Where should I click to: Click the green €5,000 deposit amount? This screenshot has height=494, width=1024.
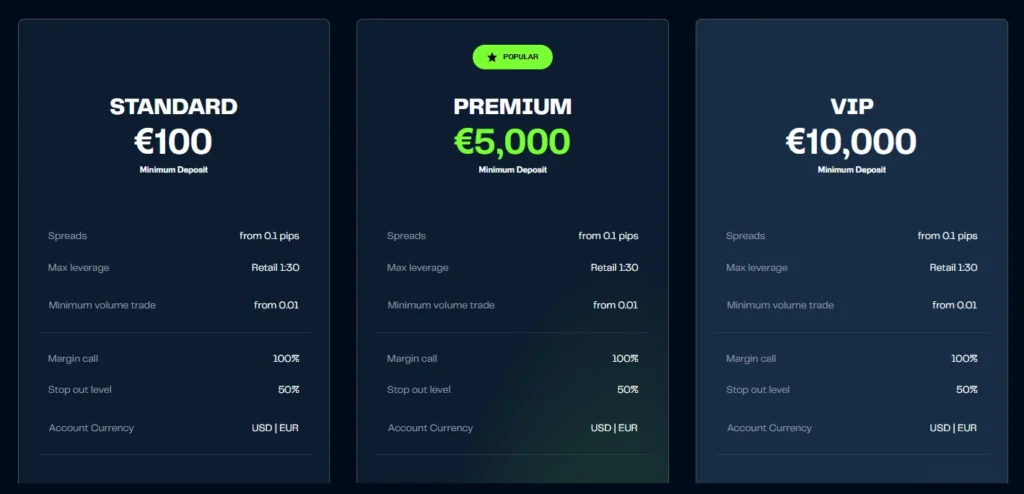tap(512, 142)
